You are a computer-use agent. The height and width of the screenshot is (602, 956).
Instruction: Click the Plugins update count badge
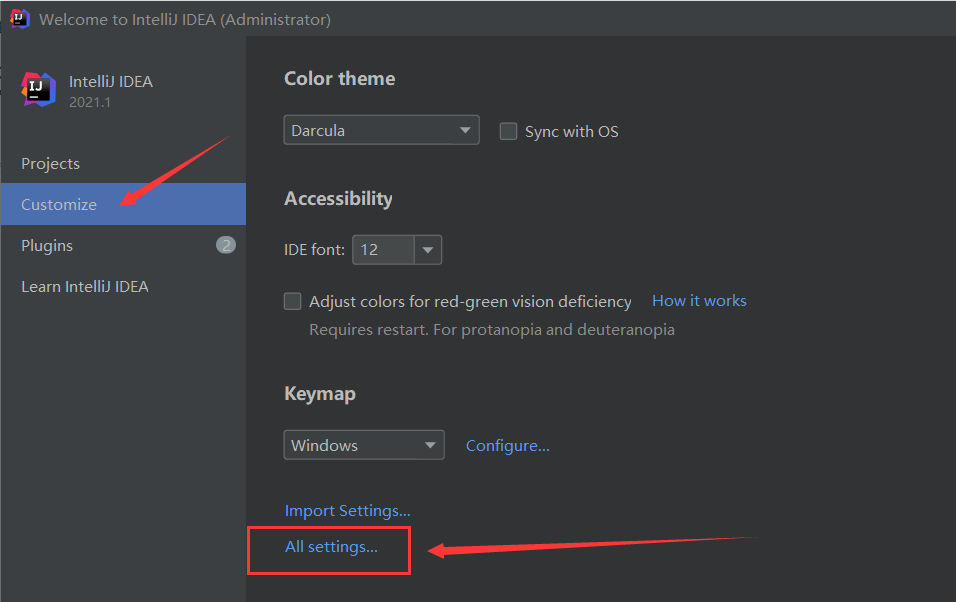(x=226, y=245)
